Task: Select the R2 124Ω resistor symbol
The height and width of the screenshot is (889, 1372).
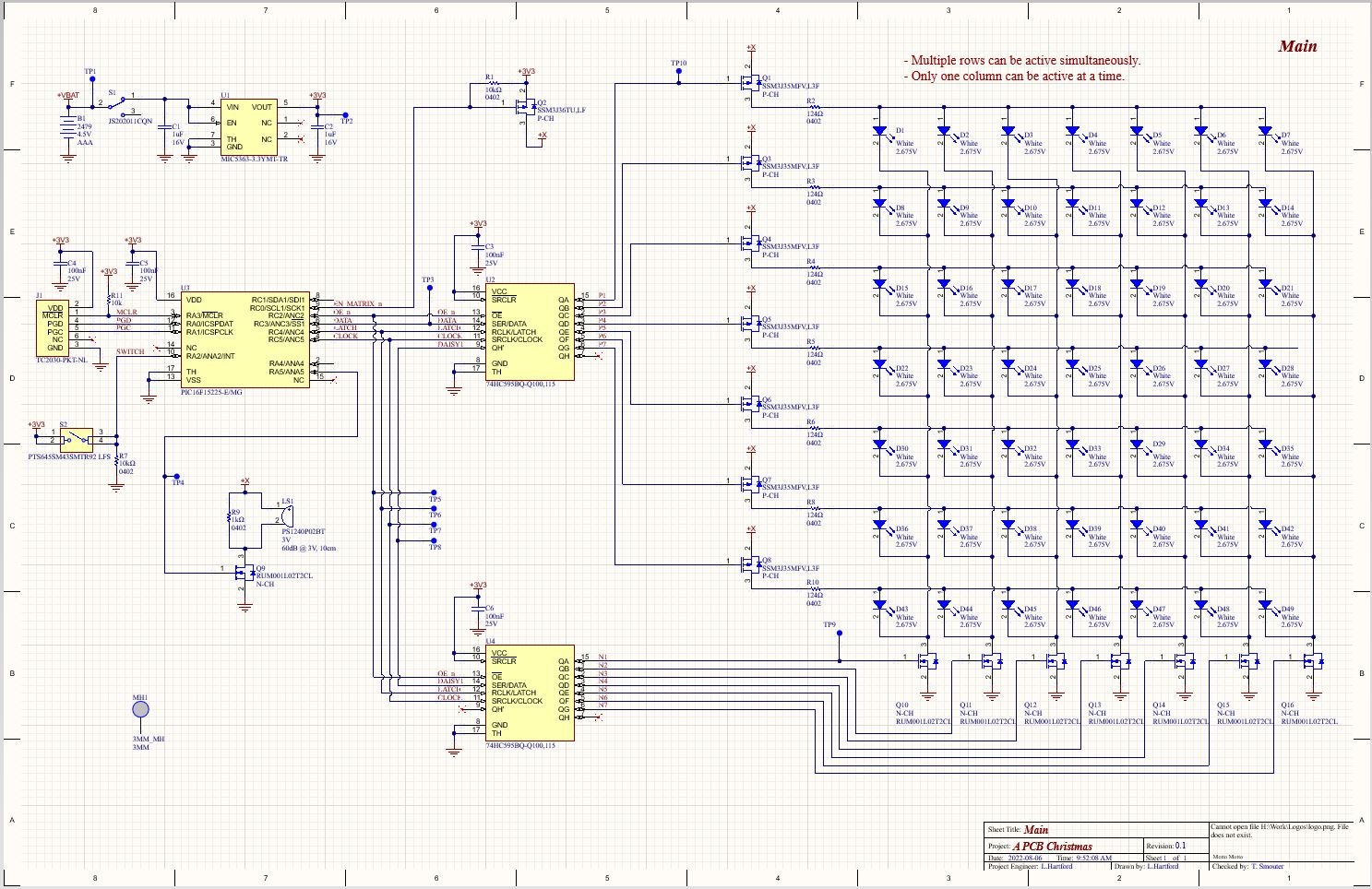Action: [x=814, y=107]
